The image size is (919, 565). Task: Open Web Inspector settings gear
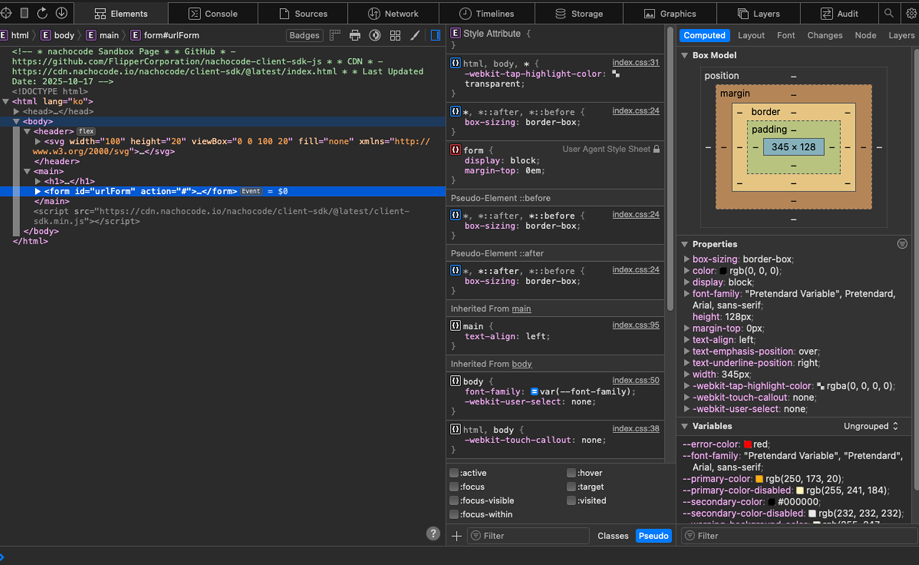click(910, 14)
